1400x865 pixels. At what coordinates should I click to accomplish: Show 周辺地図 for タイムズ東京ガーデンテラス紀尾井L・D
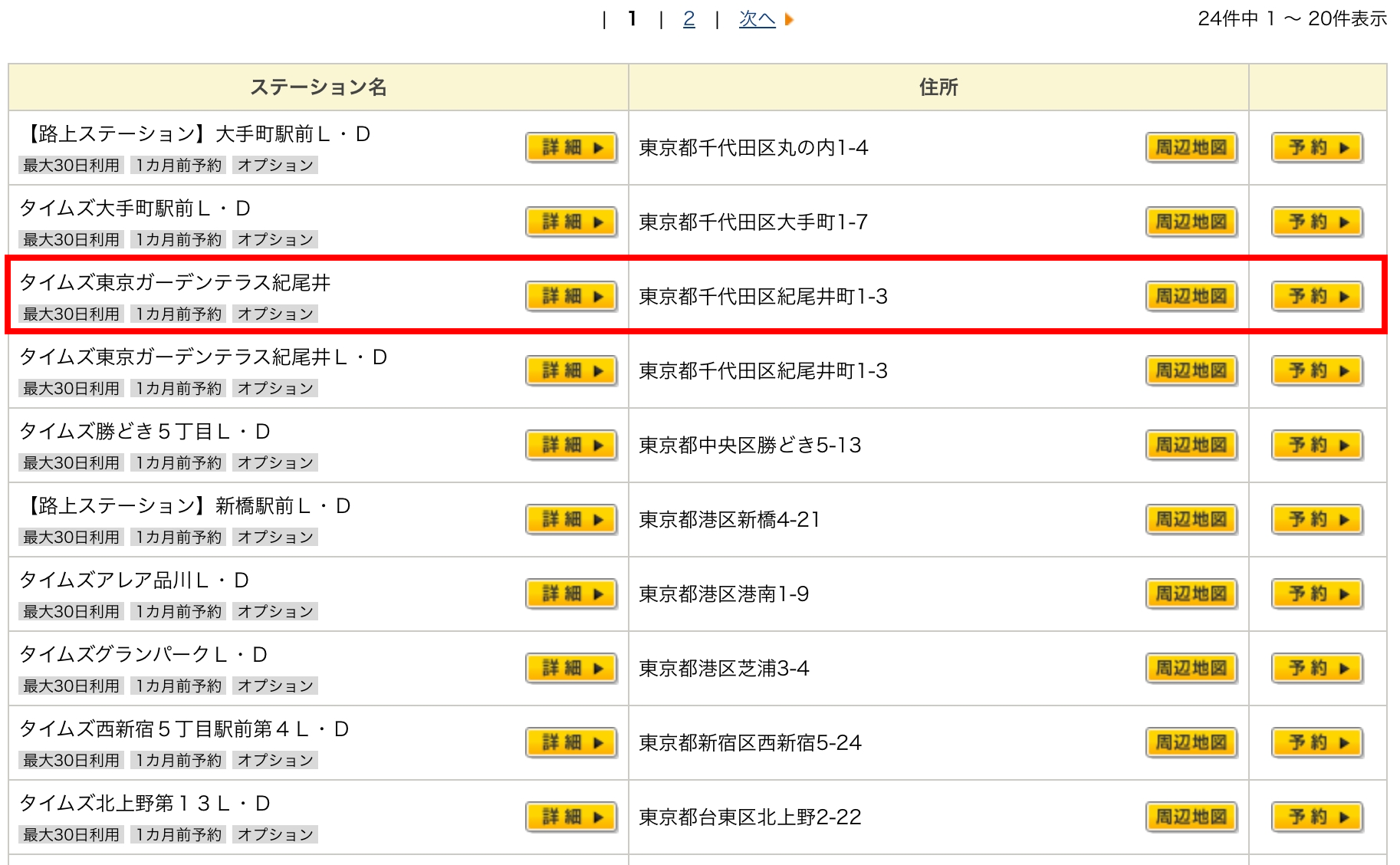pyautogui.click(x=1191, y=370)
